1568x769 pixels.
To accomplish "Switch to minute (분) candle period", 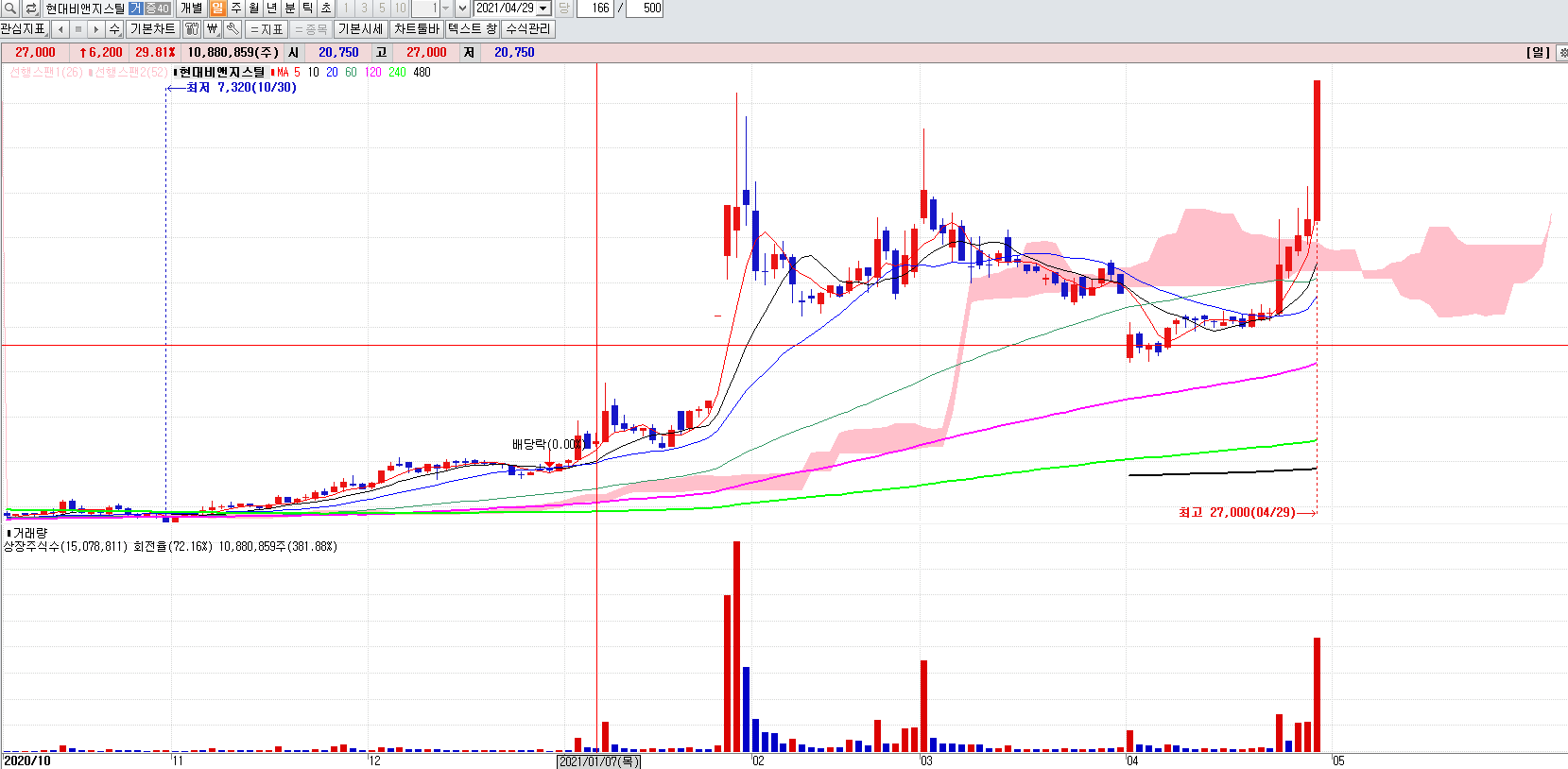I will [x=290, y=9].
